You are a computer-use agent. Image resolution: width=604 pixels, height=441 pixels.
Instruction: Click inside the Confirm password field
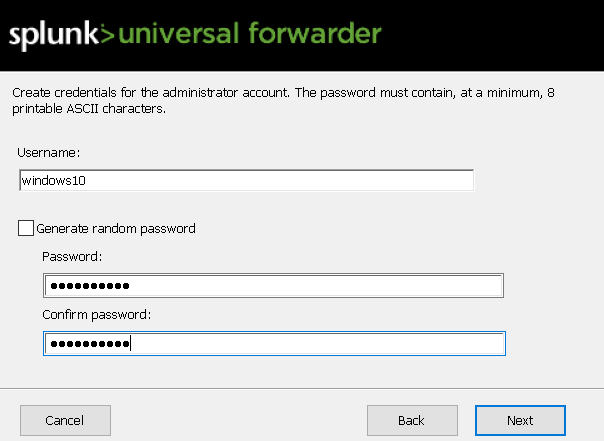pos(300,344)
